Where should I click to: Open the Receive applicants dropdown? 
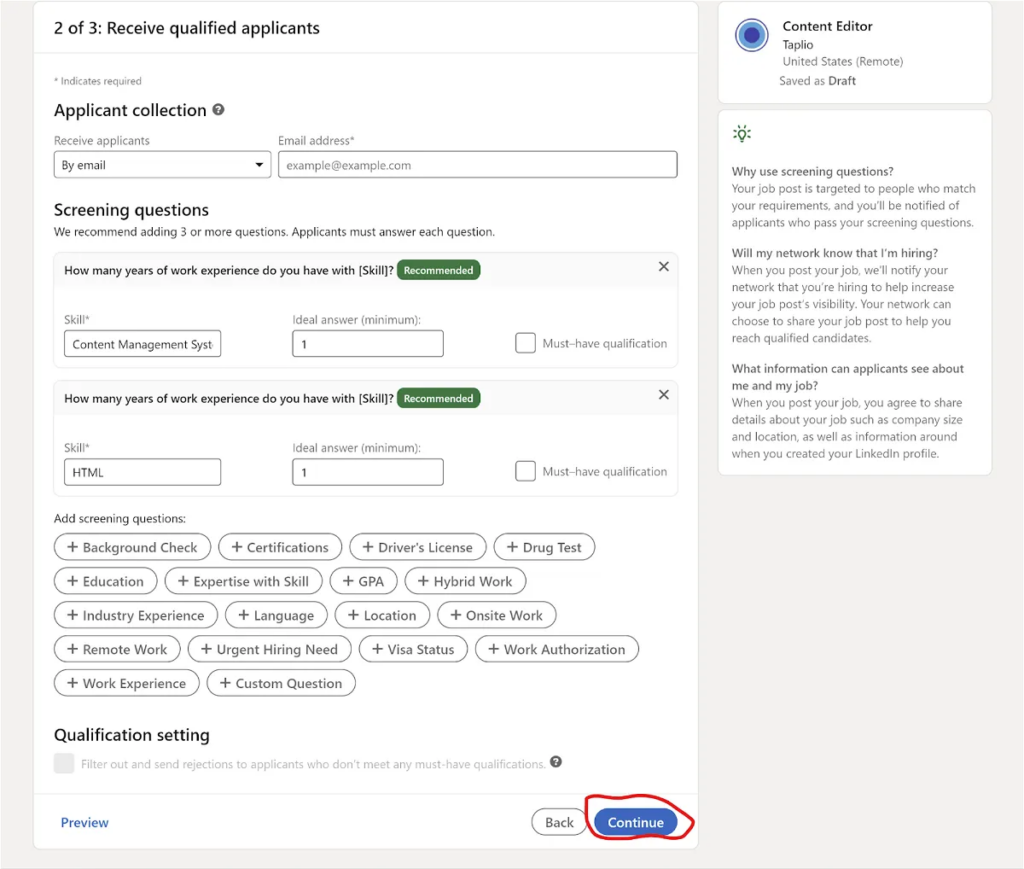(x=162, y=165)
